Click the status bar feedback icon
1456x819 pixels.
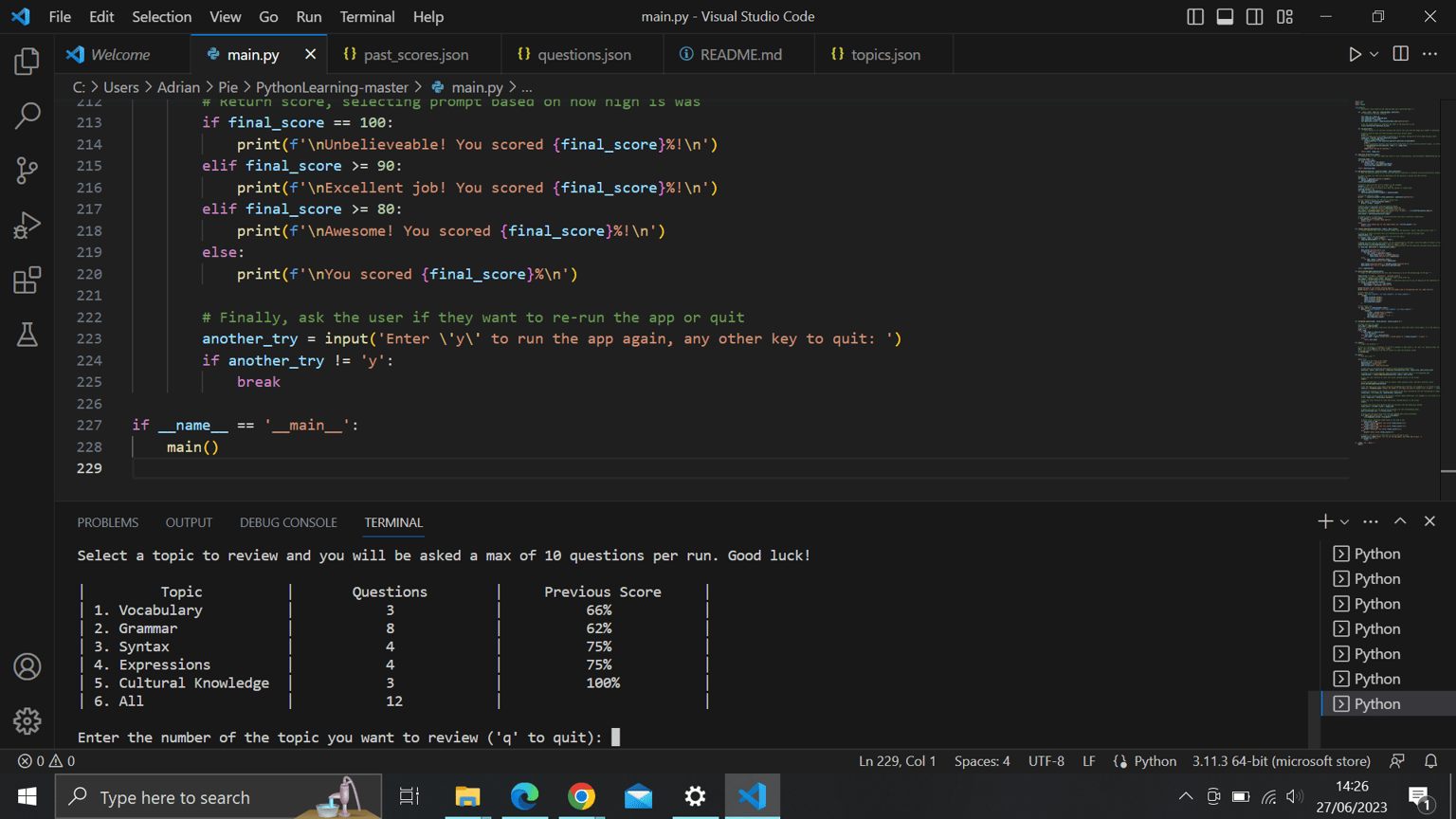click(1397, 761)
